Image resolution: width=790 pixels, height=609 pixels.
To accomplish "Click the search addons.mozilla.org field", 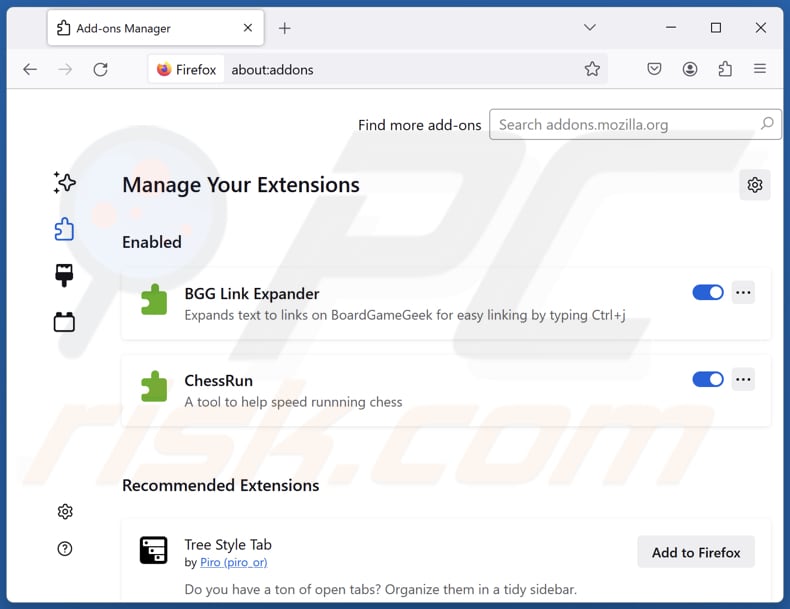I will click(x=625, y=124).
